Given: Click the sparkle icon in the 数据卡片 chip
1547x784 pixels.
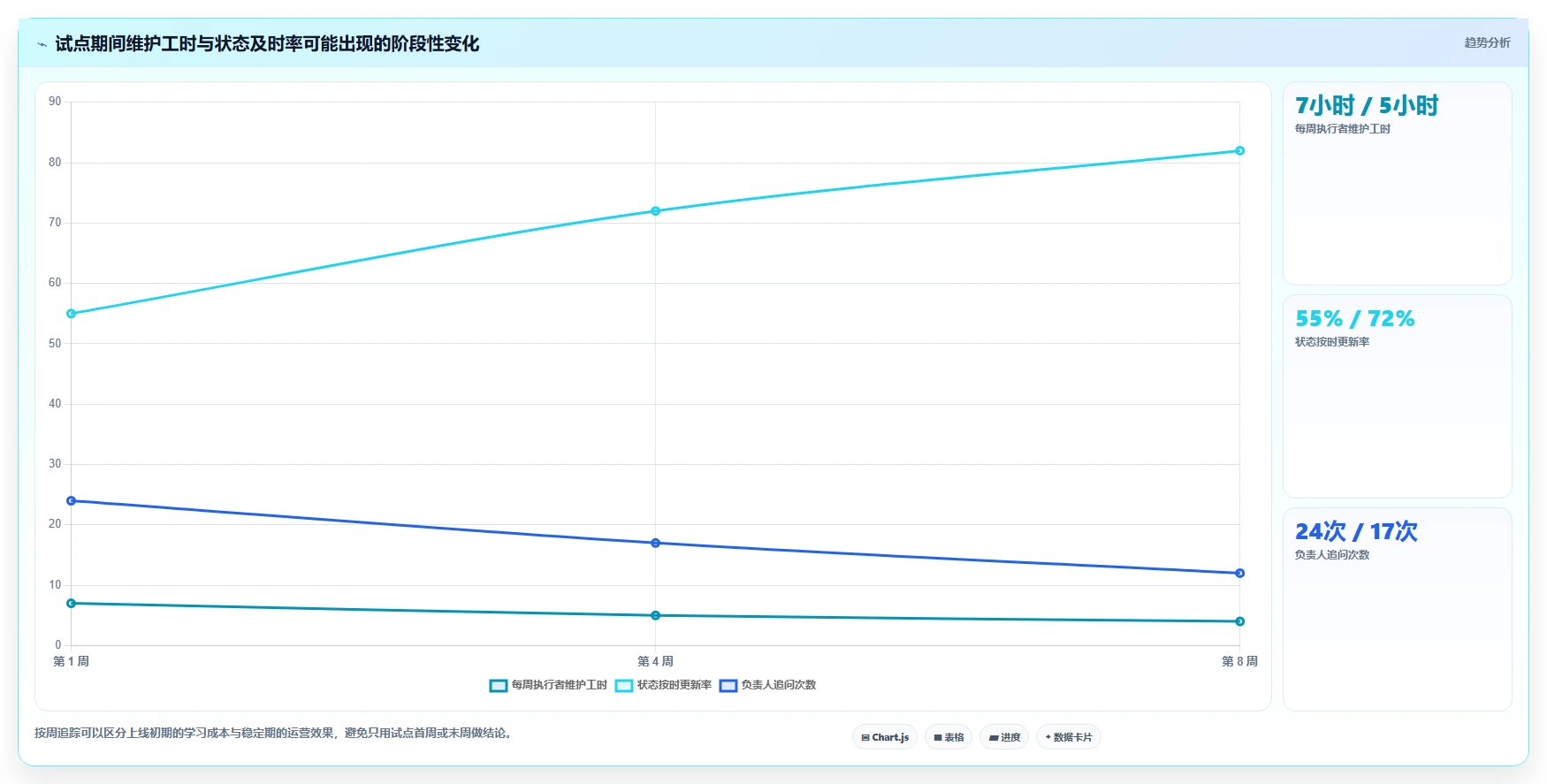Looking at the screenshot, I should tap(1048, 737).
